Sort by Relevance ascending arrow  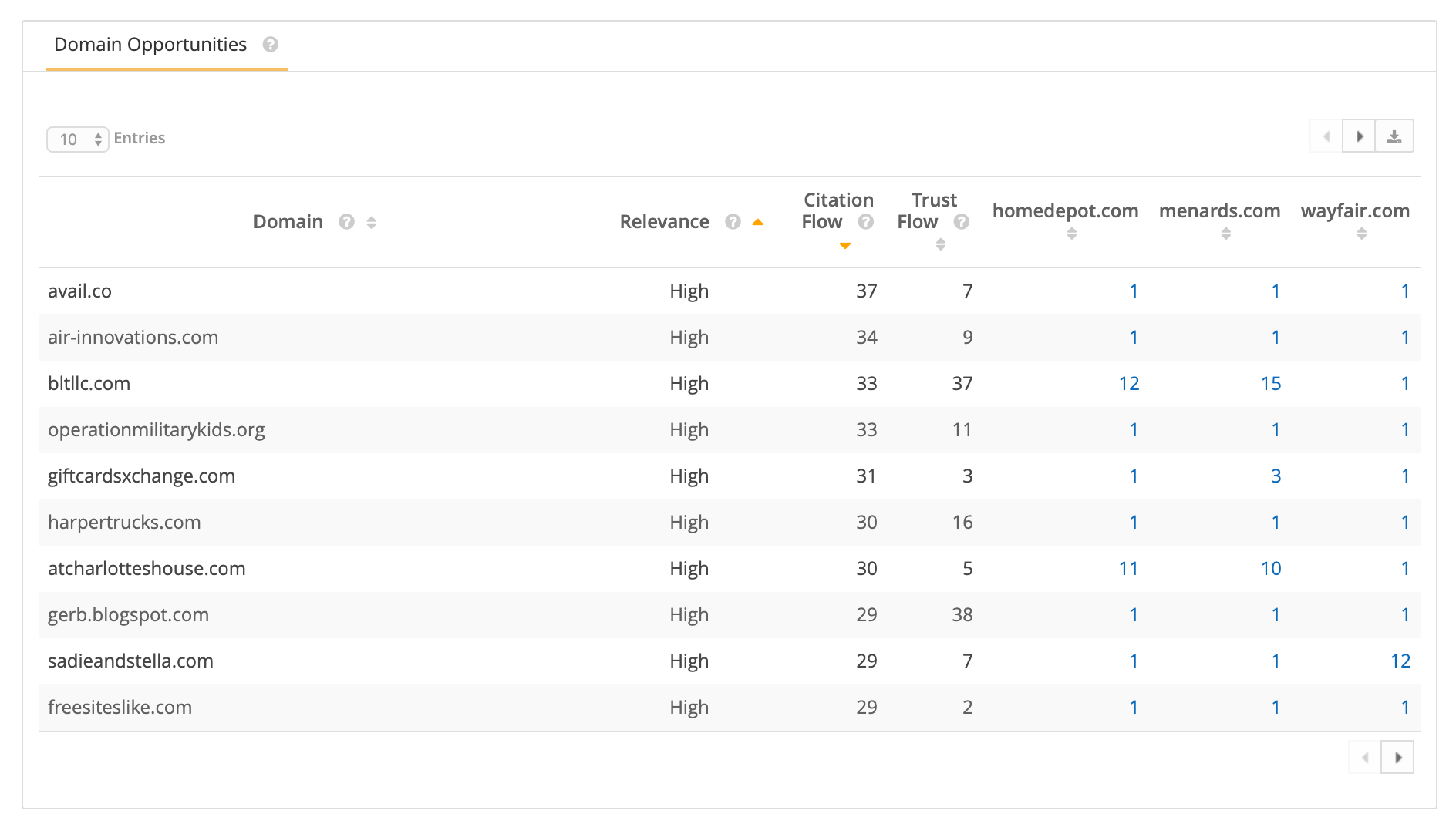click(x=758, y=222)
